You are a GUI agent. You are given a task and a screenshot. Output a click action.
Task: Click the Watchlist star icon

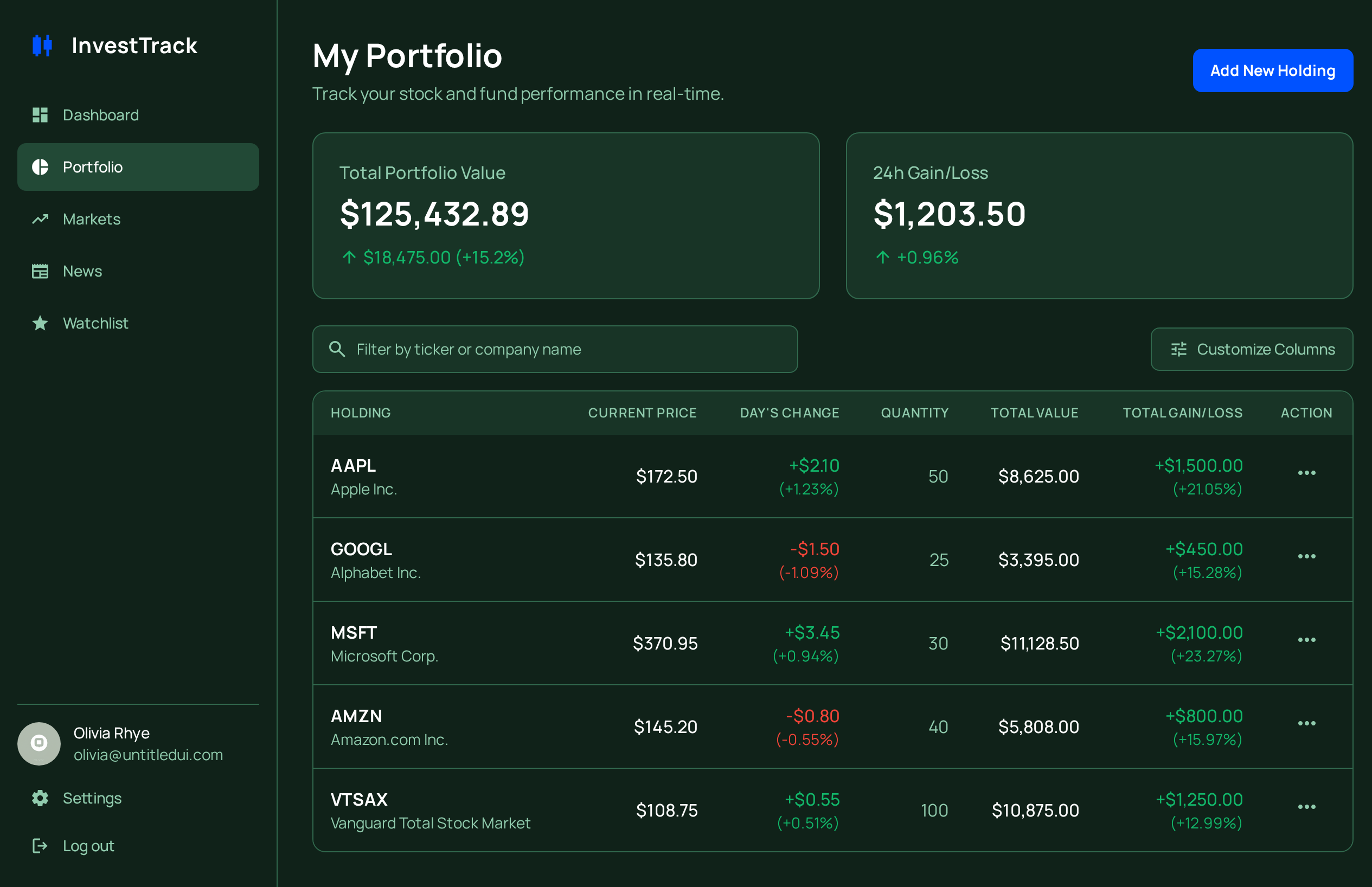point(40,323)
